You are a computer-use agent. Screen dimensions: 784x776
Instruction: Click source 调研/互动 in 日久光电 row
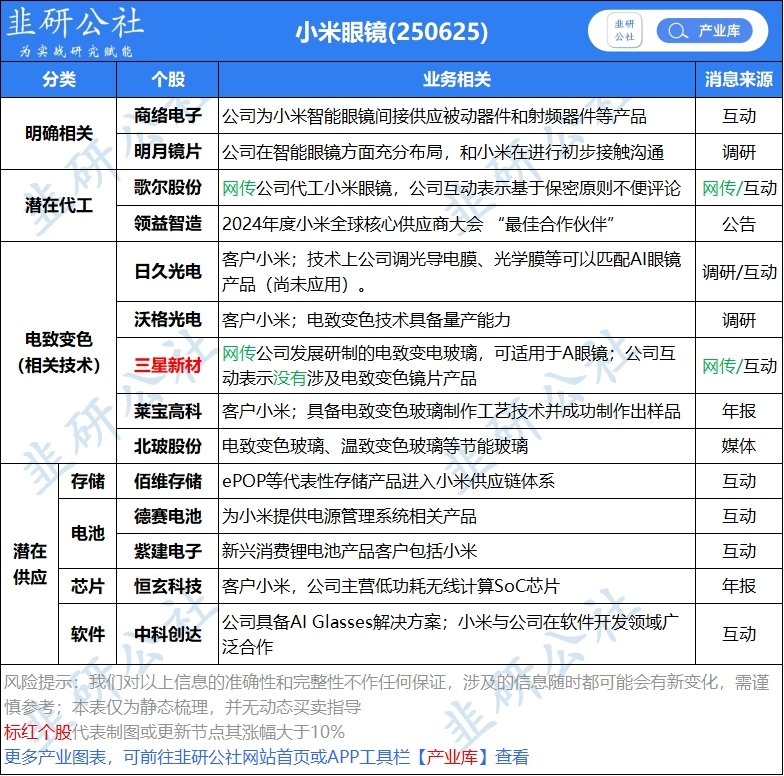[x=739, y=272]
